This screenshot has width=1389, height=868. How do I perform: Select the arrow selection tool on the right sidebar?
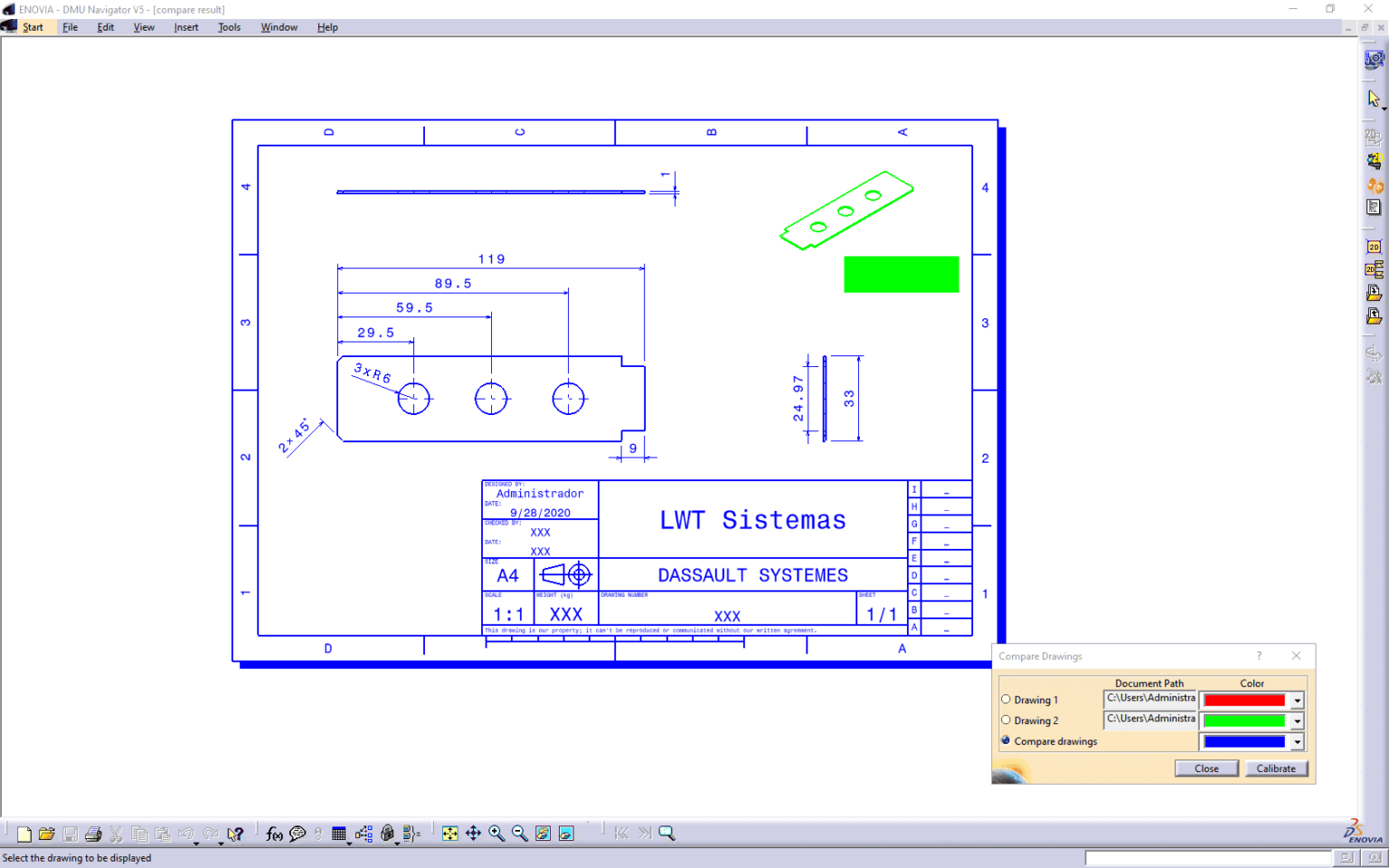click(x=1373, y=97)
